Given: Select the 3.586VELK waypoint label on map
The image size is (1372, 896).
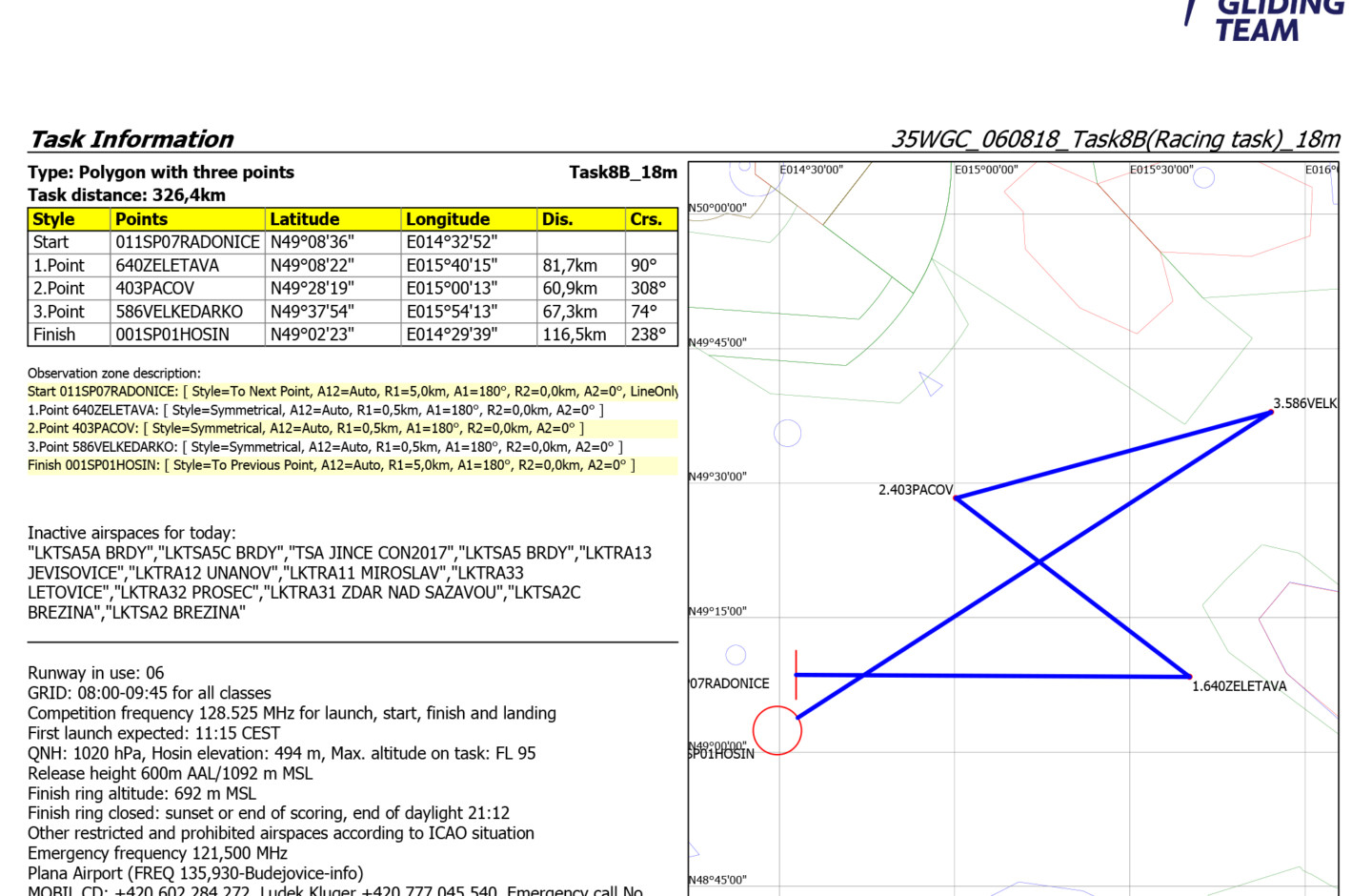Looking at the screenshot, I should point(1304,403).
